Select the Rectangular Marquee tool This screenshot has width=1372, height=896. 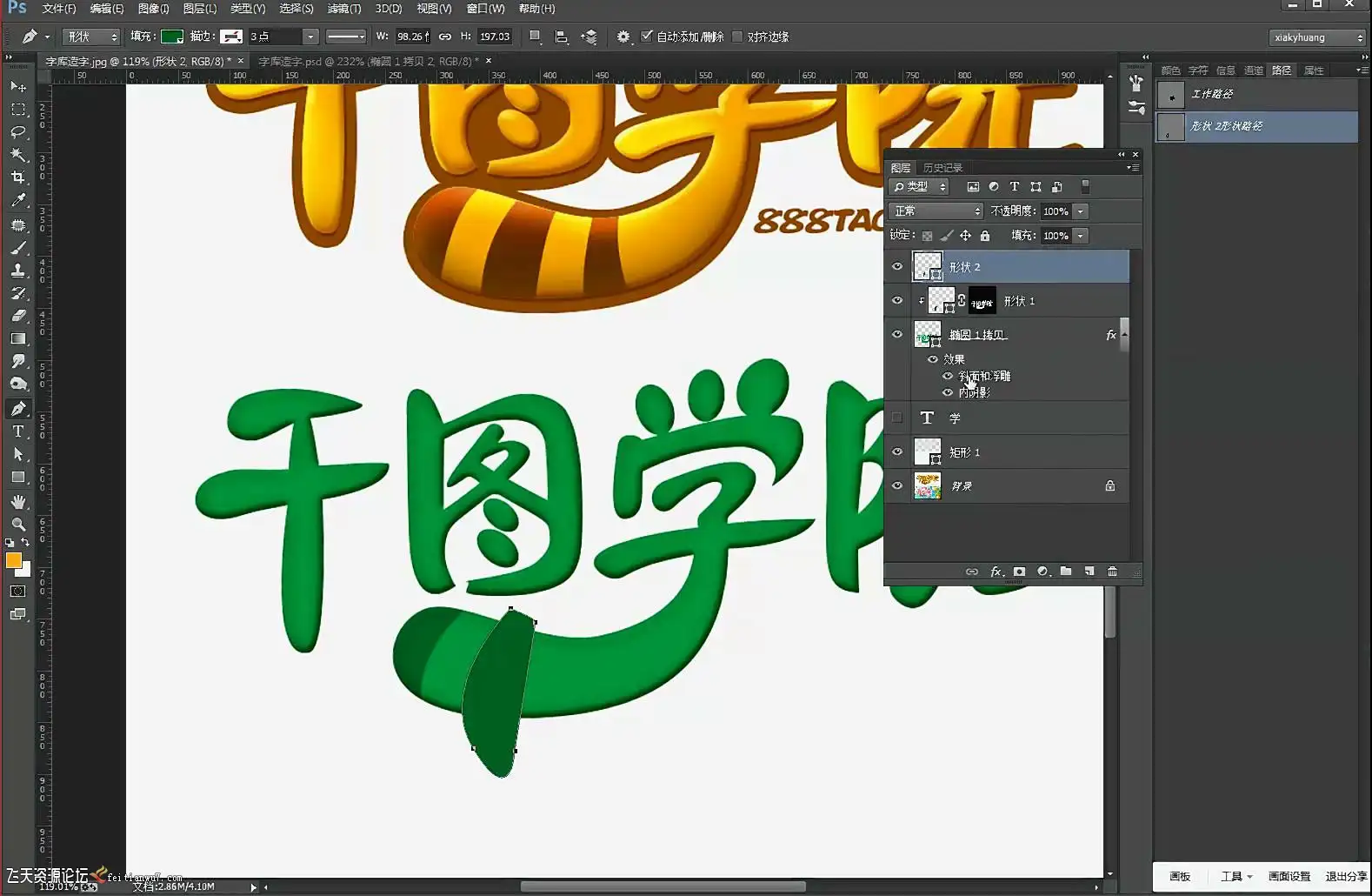pyautogui.click(x=18, y=110)
